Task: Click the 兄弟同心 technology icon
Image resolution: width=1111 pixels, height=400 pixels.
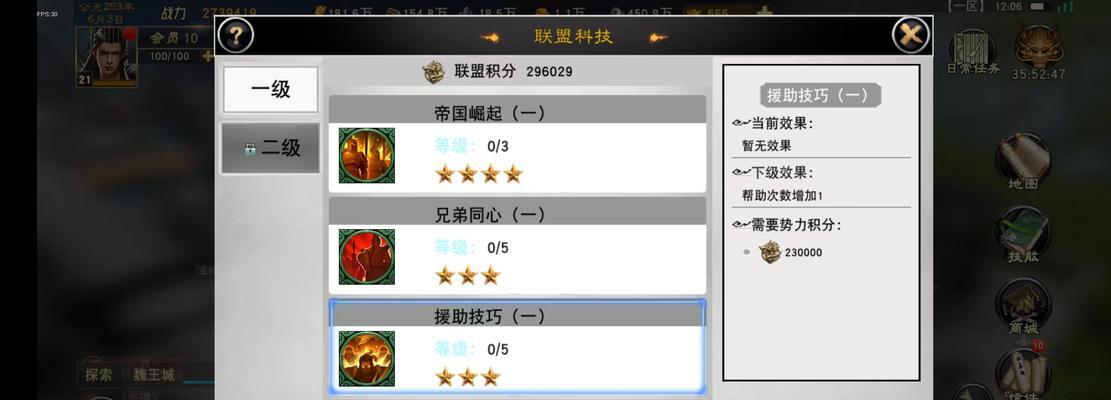Action: (366, 256)
